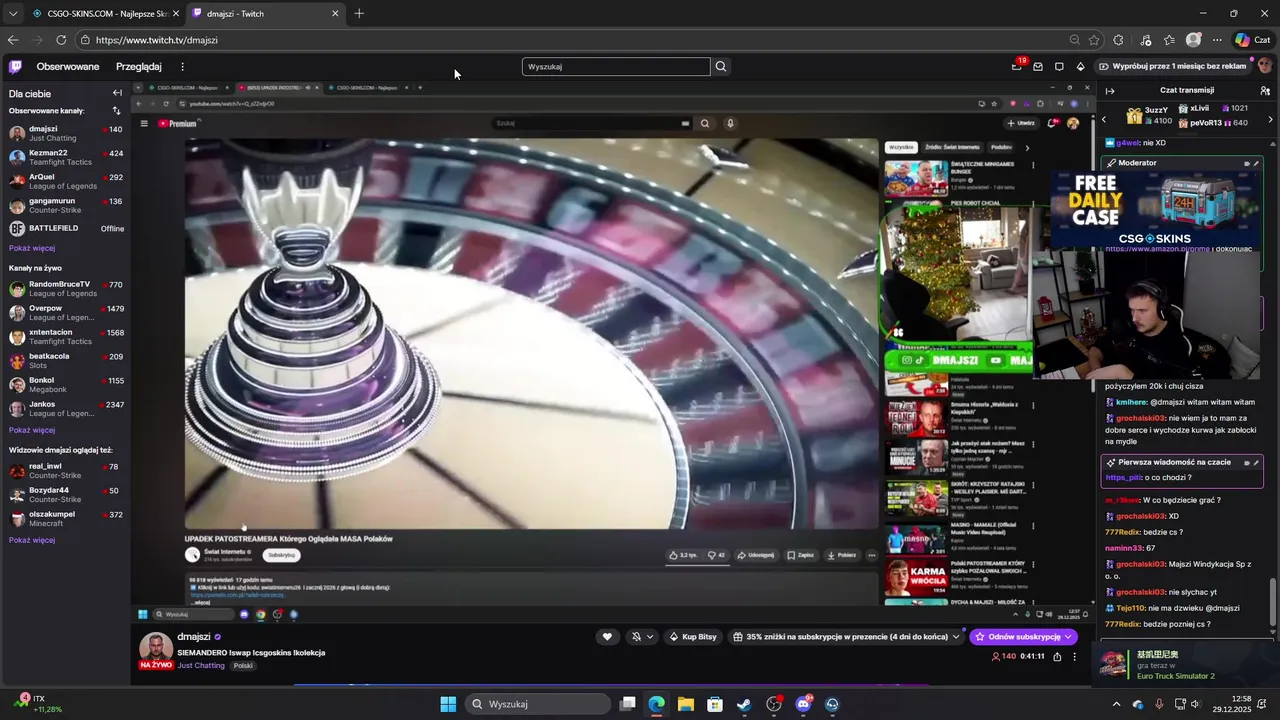Open a new browser tab
The height and width of the screenshot is (720, 1280).
[x=359, y=14]
